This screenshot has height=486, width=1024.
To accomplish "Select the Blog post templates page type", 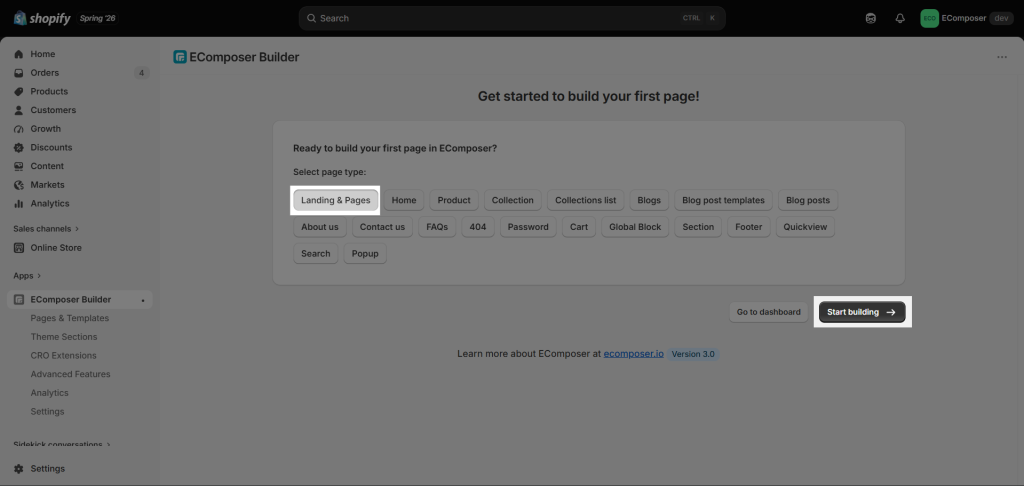I will pyautogui.click(x=724, y=201).
